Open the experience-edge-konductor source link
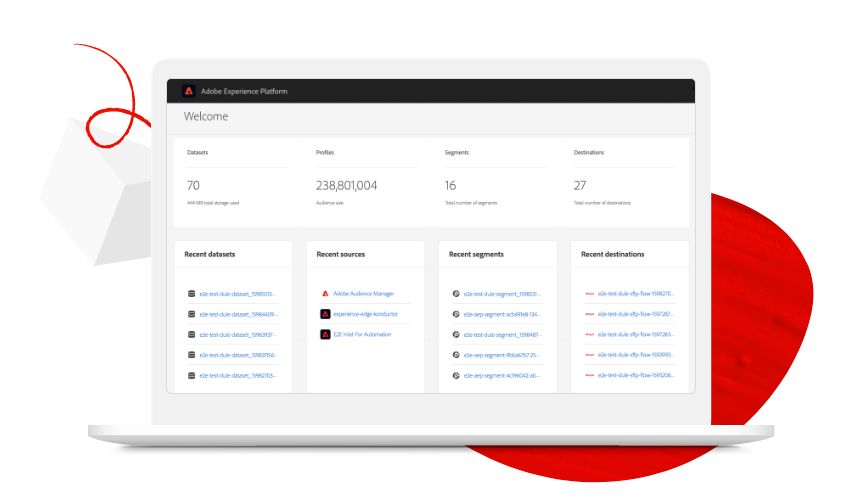860x504 pixels. pyautogui.click(x=366, y=314)
